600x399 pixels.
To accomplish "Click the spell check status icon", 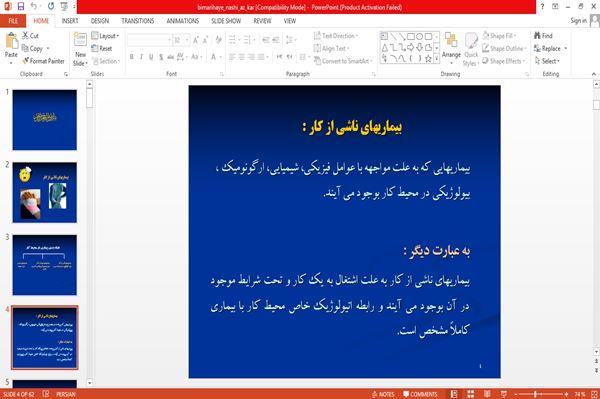I will [46, 394].
